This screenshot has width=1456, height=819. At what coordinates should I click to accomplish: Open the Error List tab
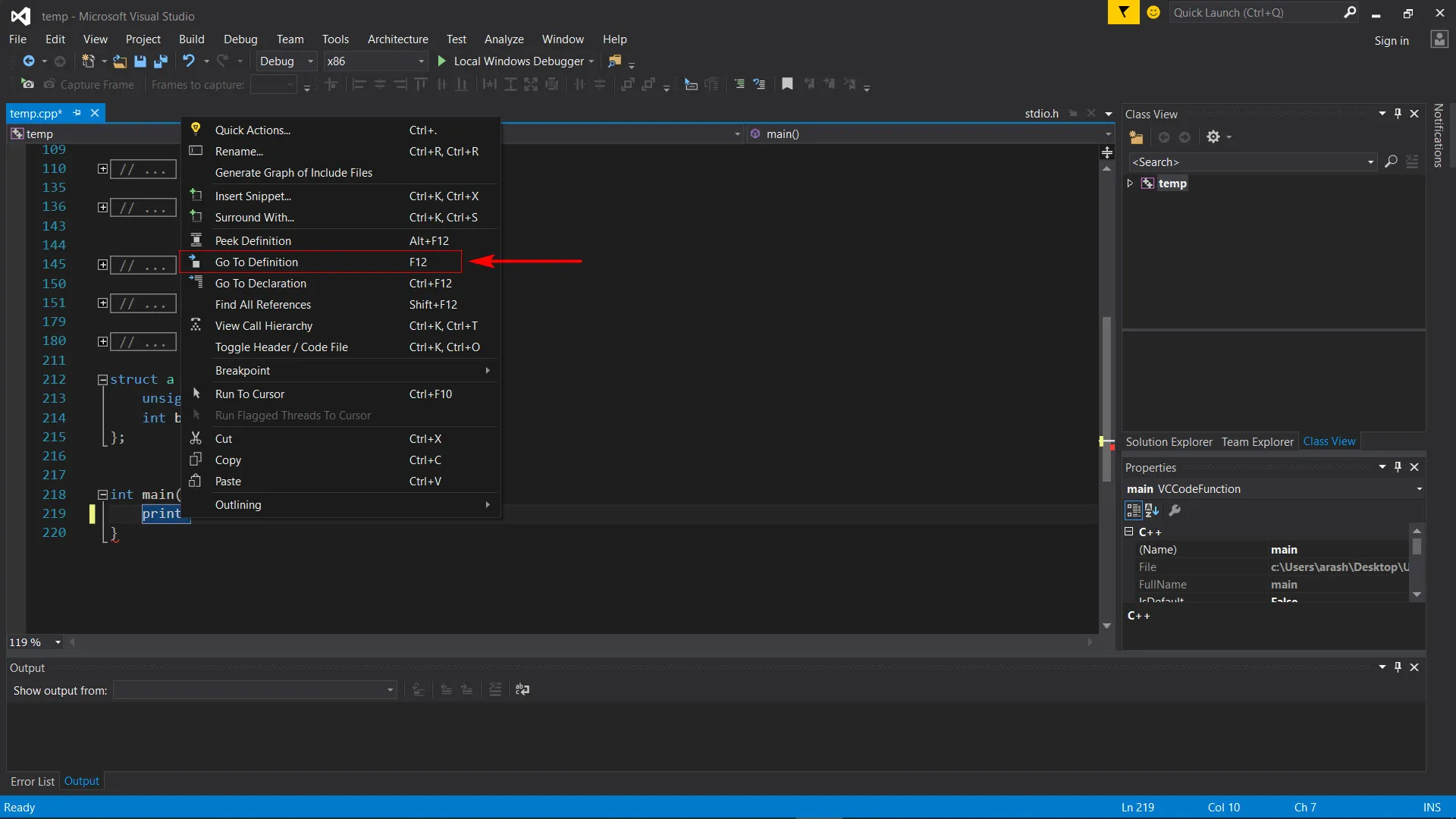[33, 781]
